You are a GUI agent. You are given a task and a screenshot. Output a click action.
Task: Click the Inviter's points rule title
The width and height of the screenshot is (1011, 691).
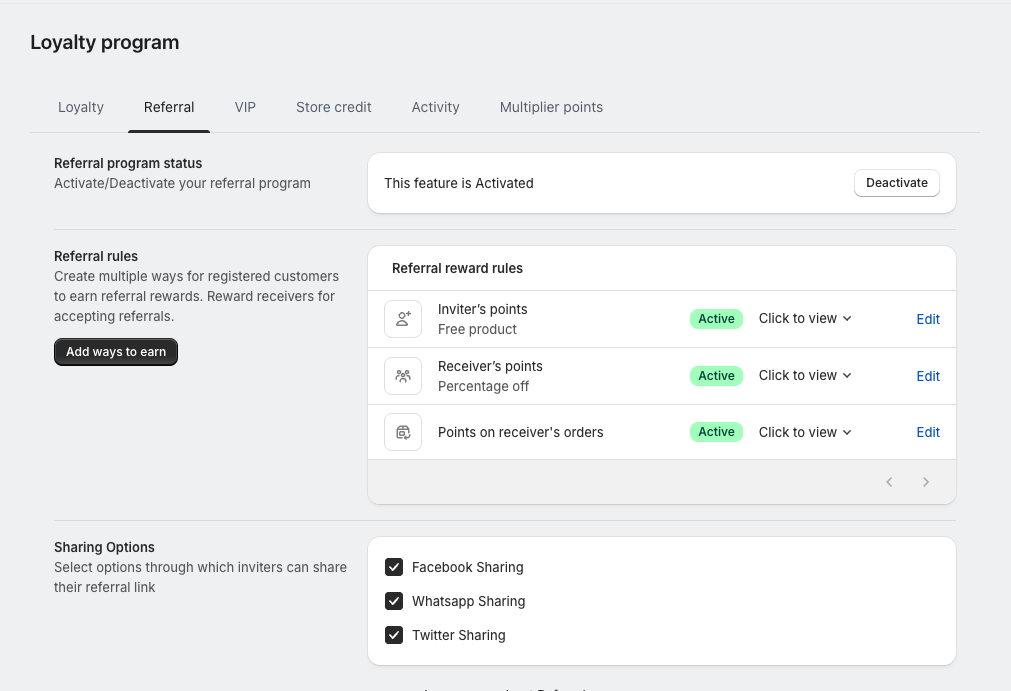[x=482, y=309]
